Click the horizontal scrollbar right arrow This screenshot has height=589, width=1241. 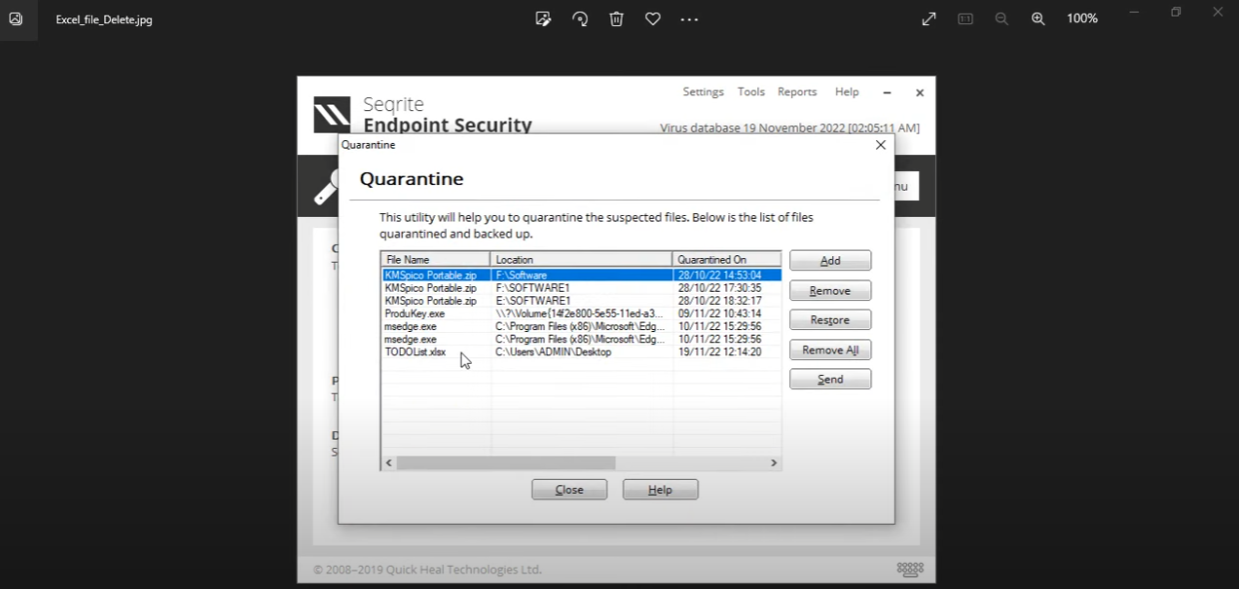pyautogui.click(x=773, y=463)
